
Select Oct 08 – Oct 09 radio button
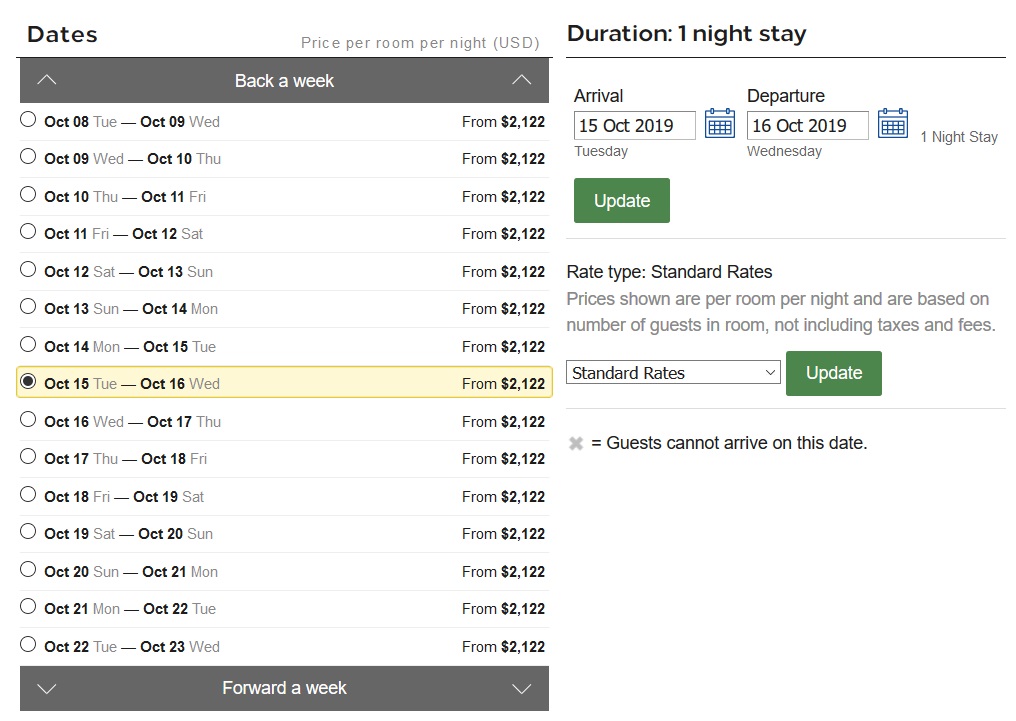28,120
